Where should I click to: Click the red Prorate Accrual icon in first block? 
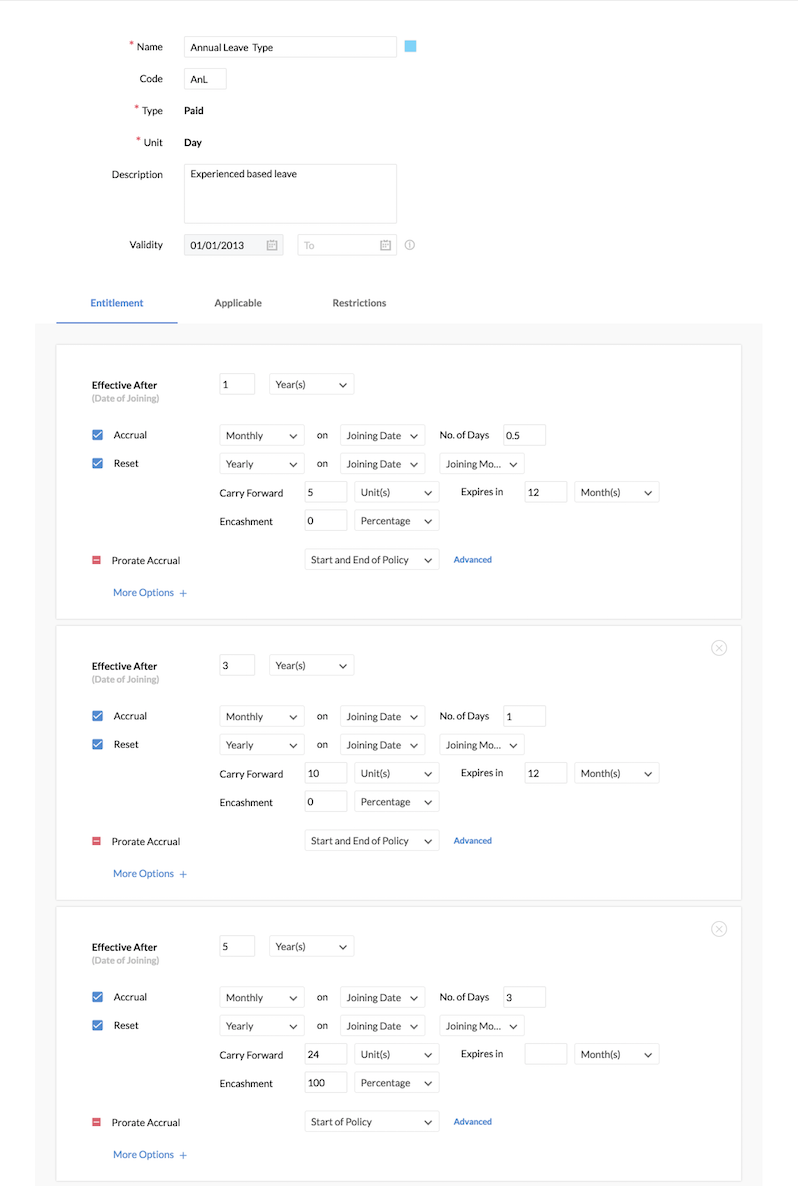pos(96,560)
